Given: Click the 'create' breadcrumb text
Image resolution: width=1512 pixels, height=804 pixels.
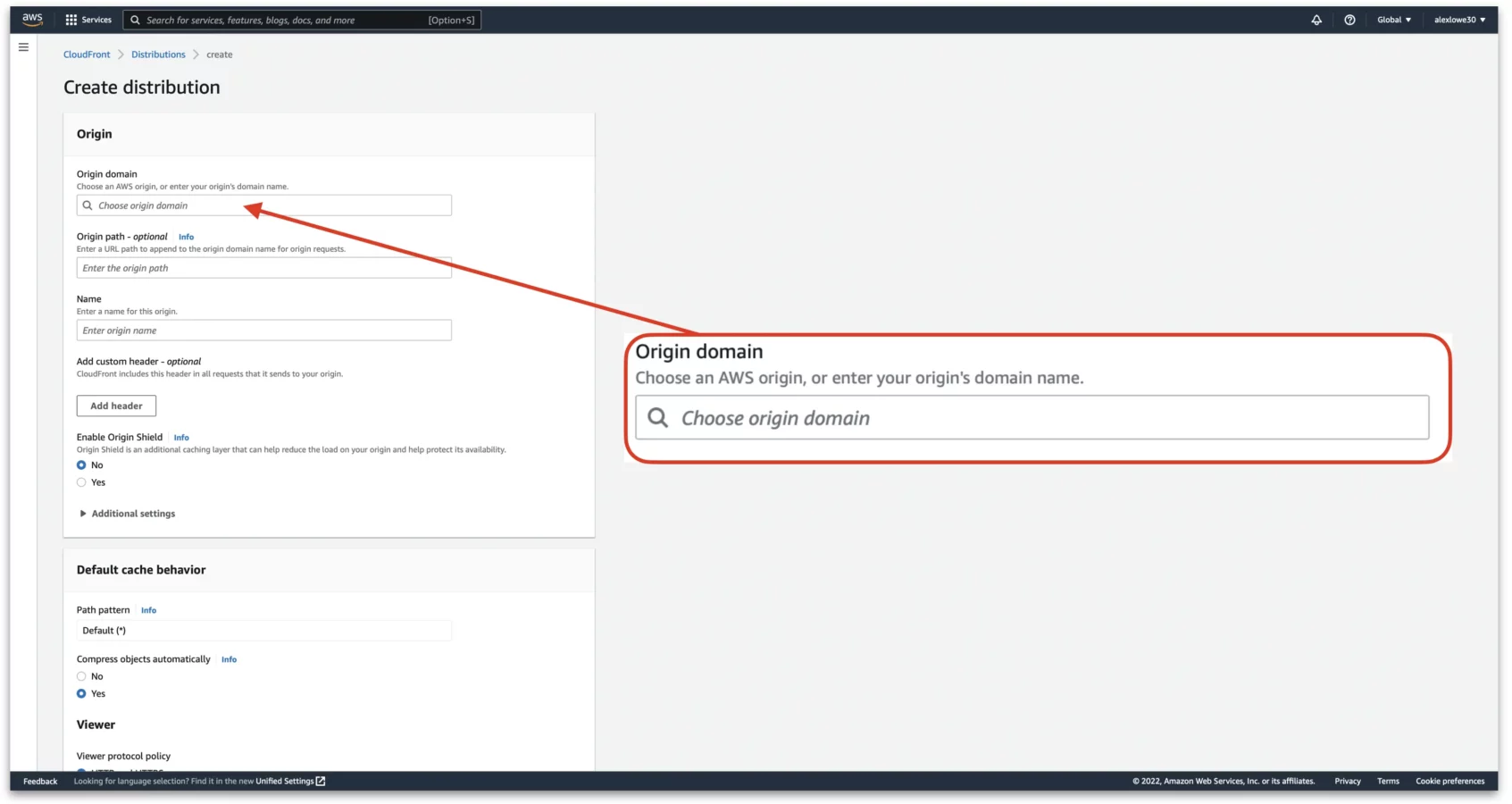Looking at the screenshot, I should click(220, 54).
